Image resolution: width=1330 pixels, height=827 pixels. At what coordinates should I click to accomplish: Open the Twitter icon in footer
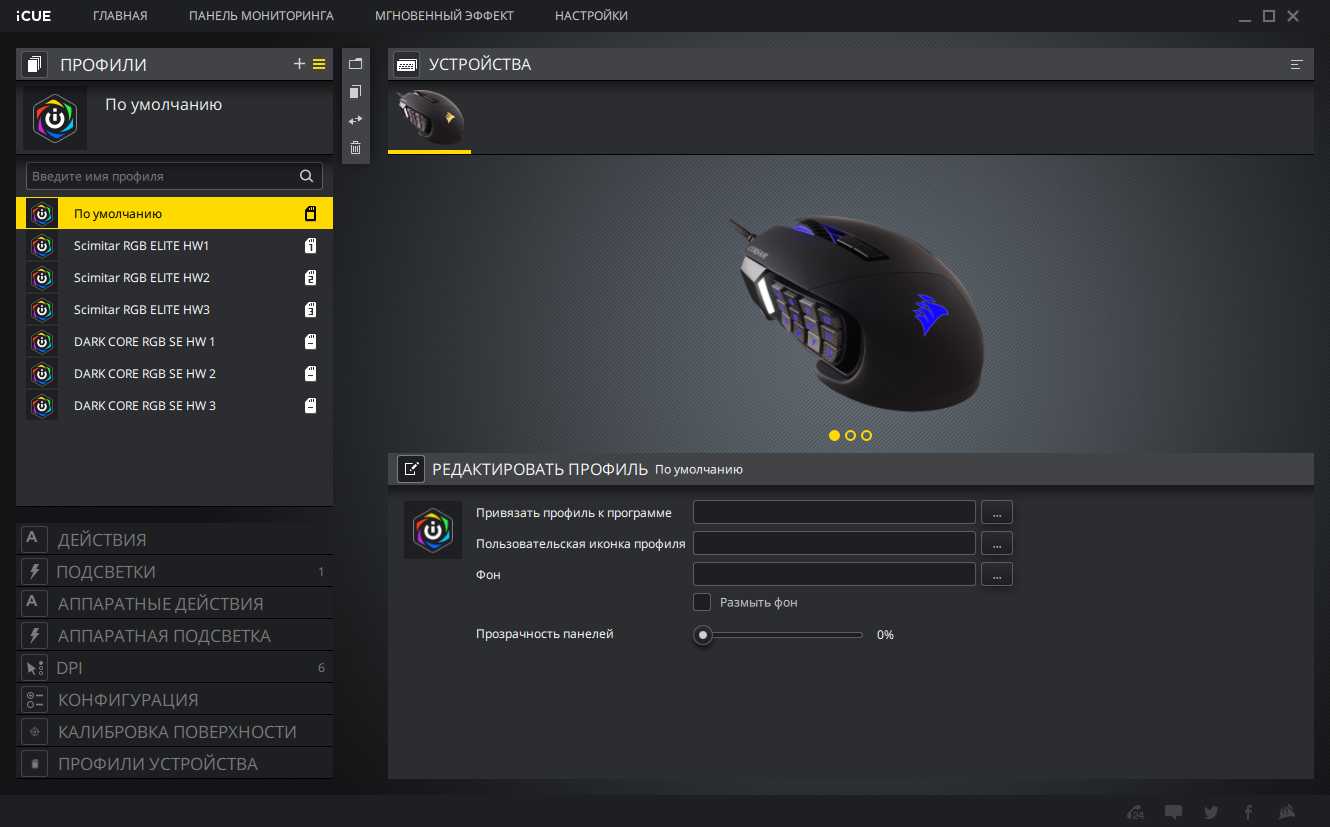1211,812
